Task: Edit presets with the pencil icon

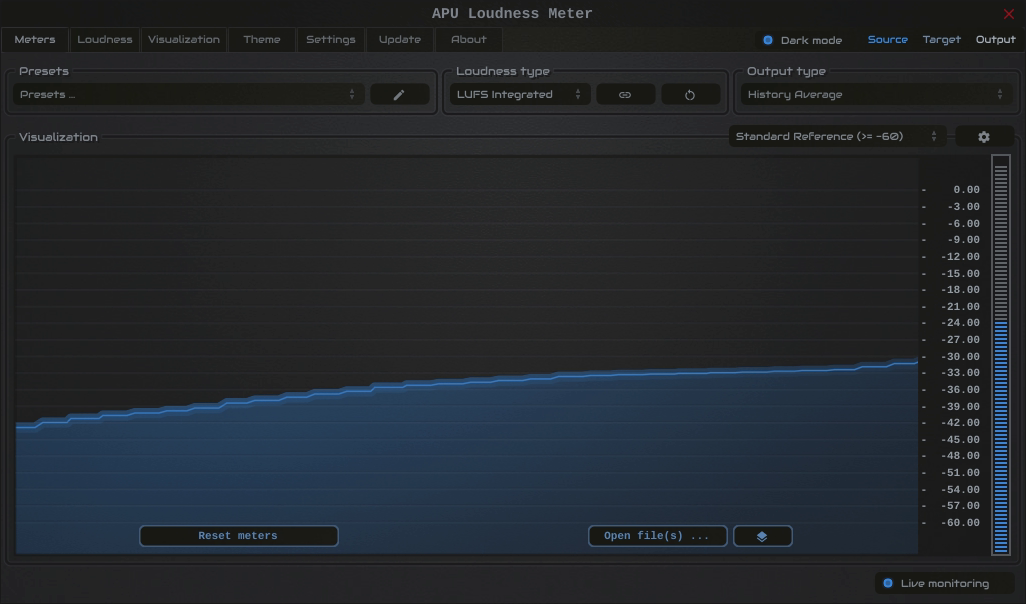Action: (x=399, y=95)
